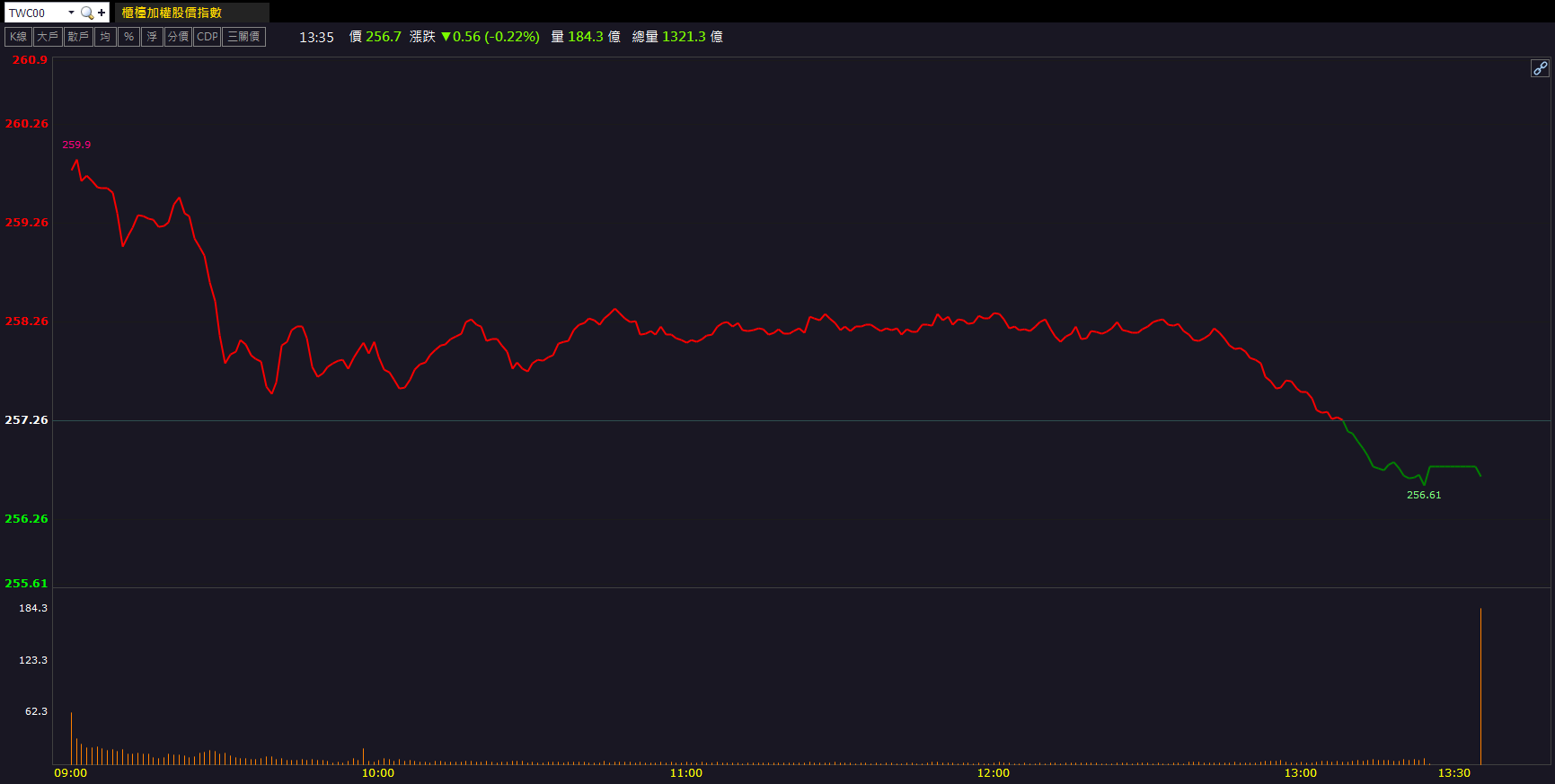The height and width of the screenshot is (784, 1555).
Task: Enable the 均 average line button
Action: click(x=105, y=37)
